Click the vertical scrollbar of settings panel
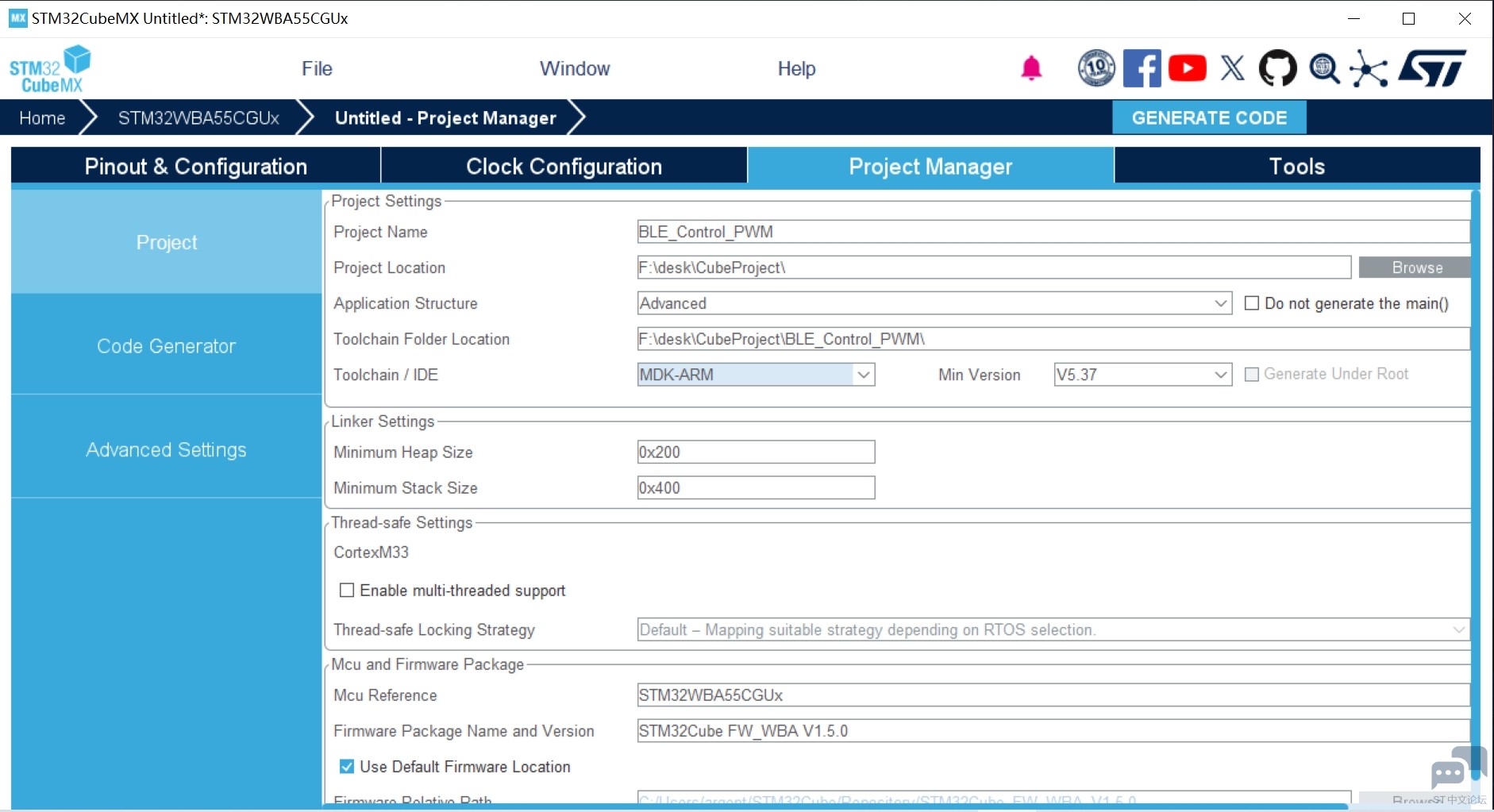The height and width of the screenshot is (812, 1494). click(1475, 486)
